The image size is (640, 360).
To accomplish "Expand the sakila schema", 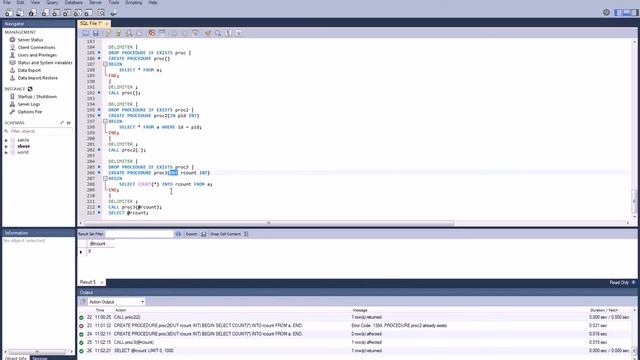I will (x=6, y=140).
